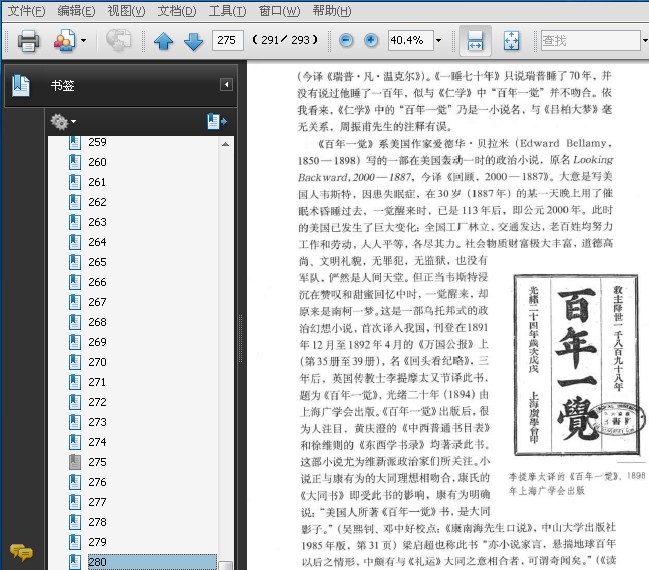Click the page number input field
The width and height of the screenshot is (649, 570).
click(x=229, y=41)
